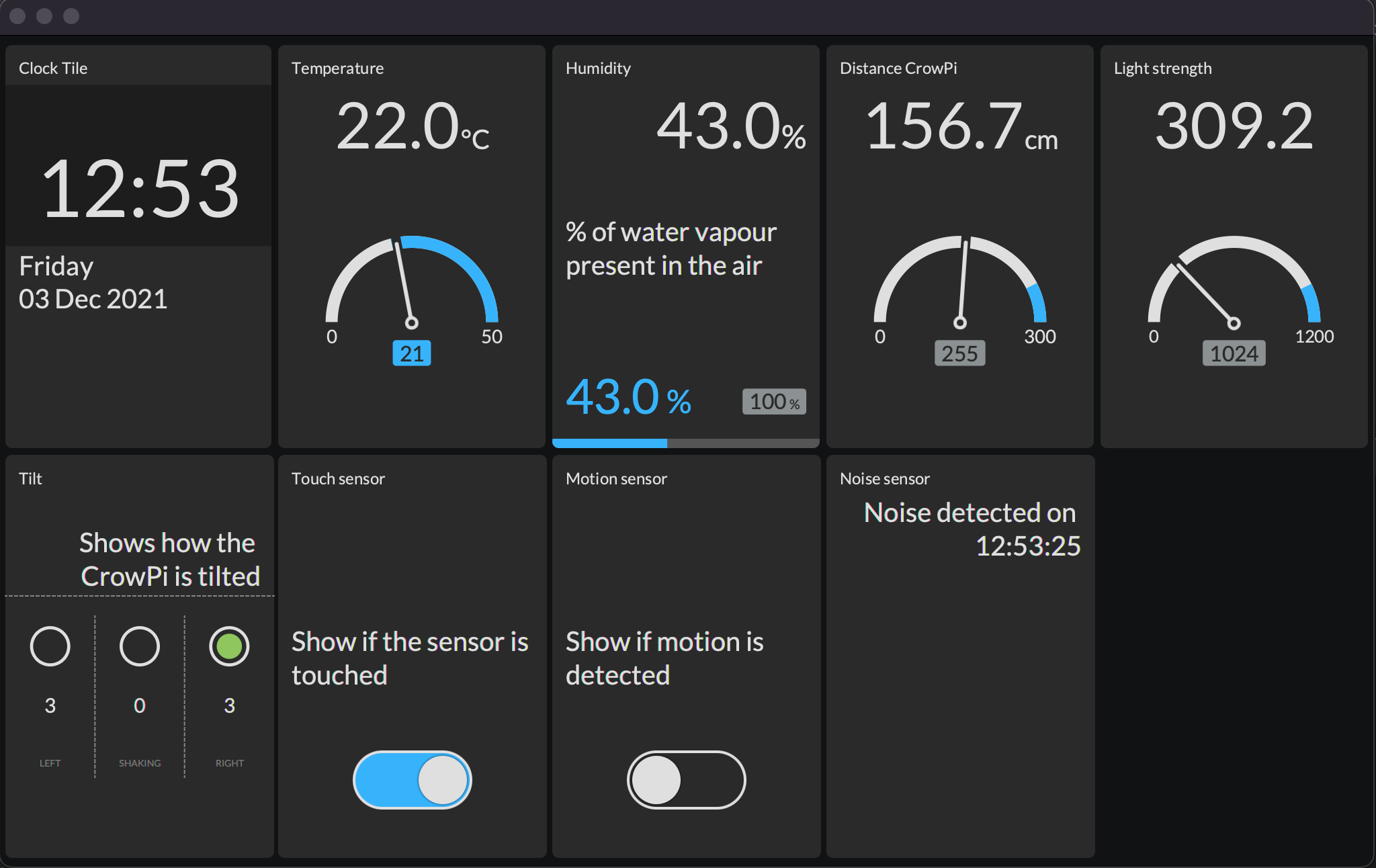Click the SHAKING tilt indicator circle

[140, 646]
